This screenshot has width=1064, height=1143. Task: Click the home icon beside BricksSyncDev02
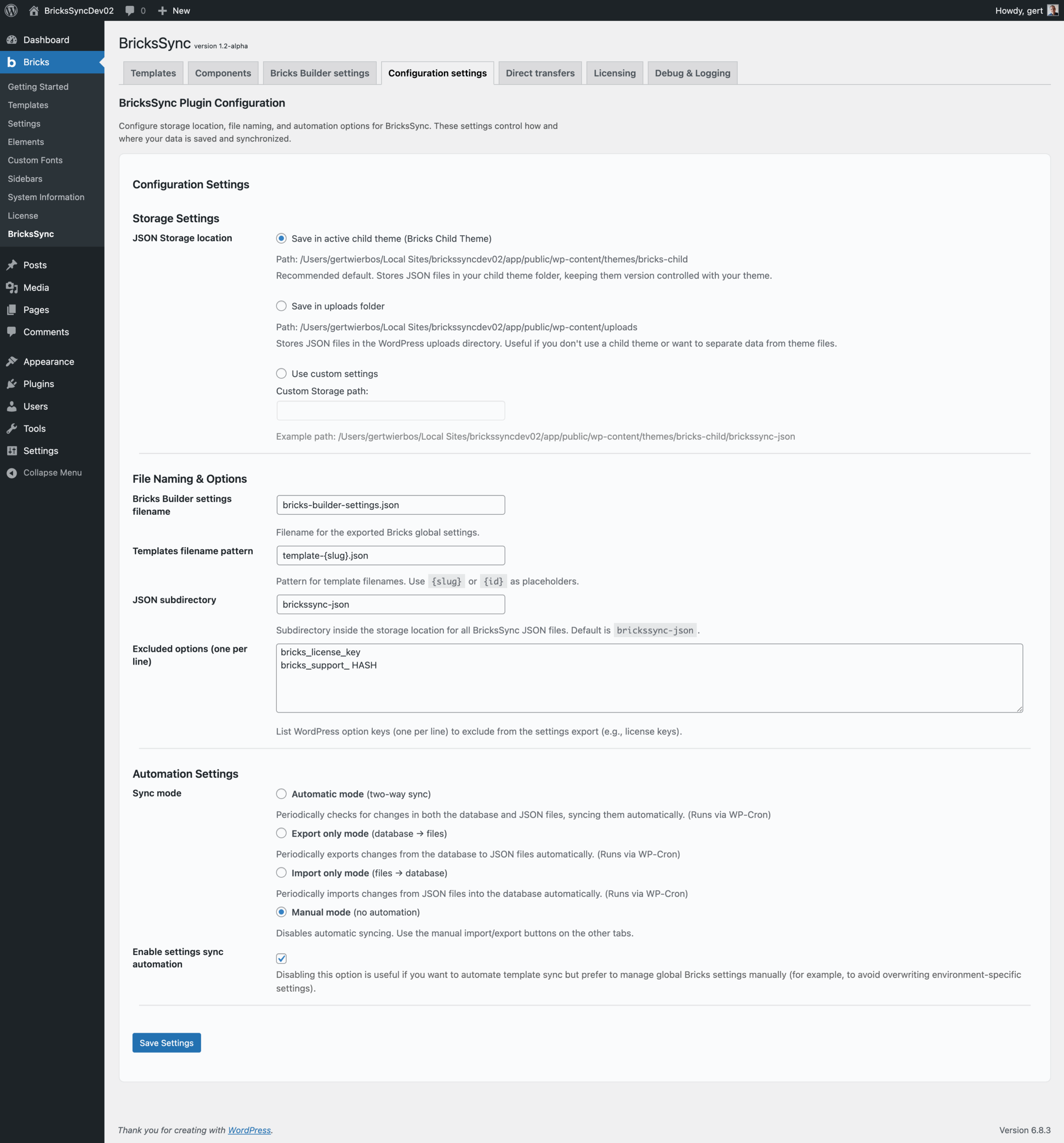(x=34, y=10)
